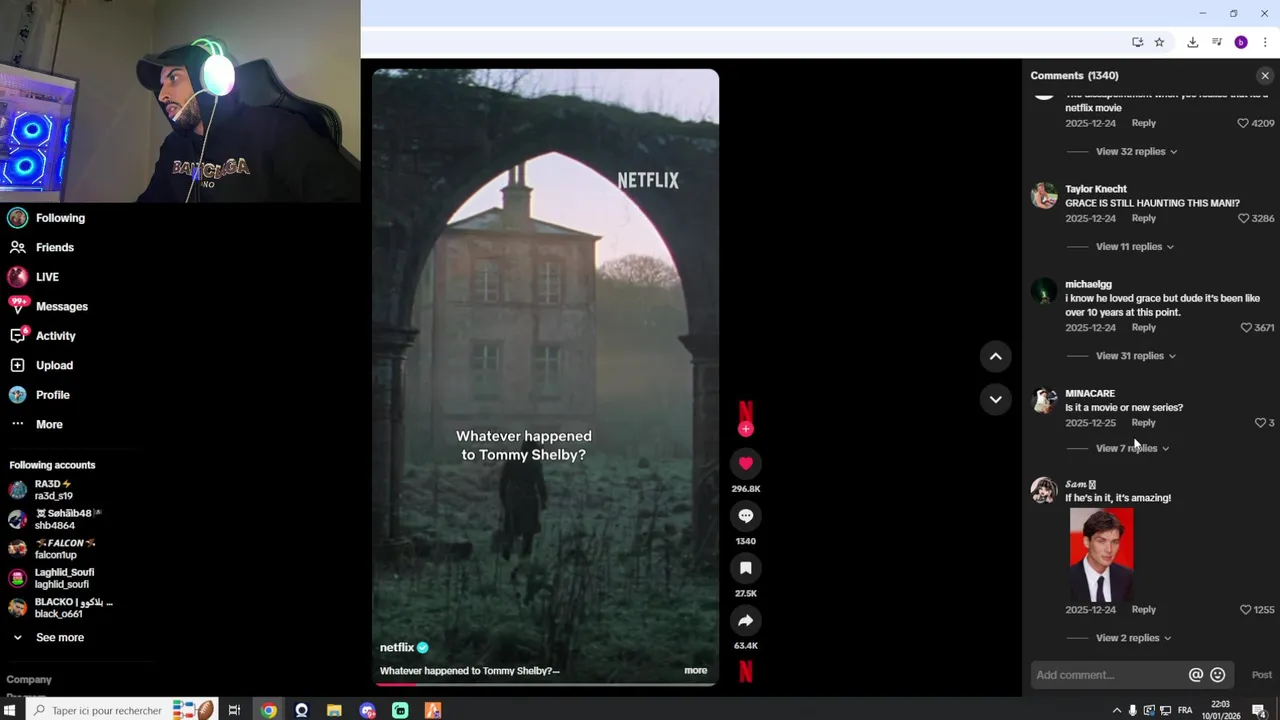Open FALCON falcon1up account
The image size is (1280, 720).
tap(52, 549)
